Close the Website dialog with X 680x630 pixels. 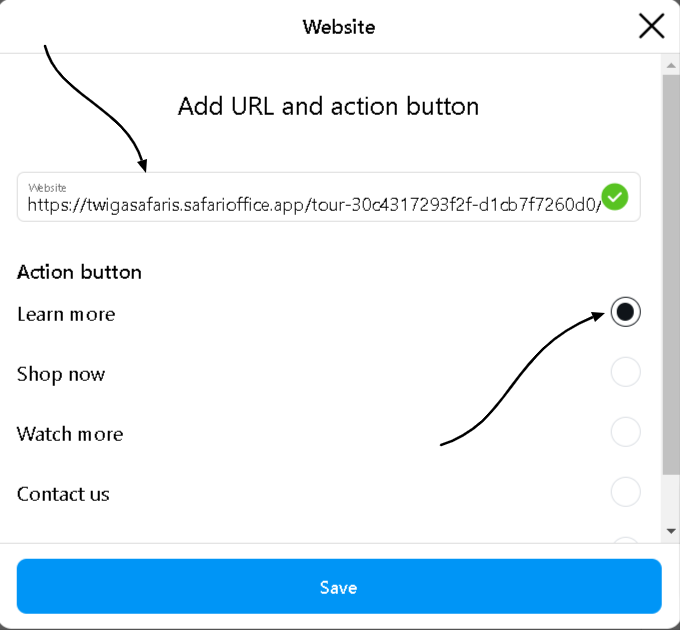[x=651, y=26]
